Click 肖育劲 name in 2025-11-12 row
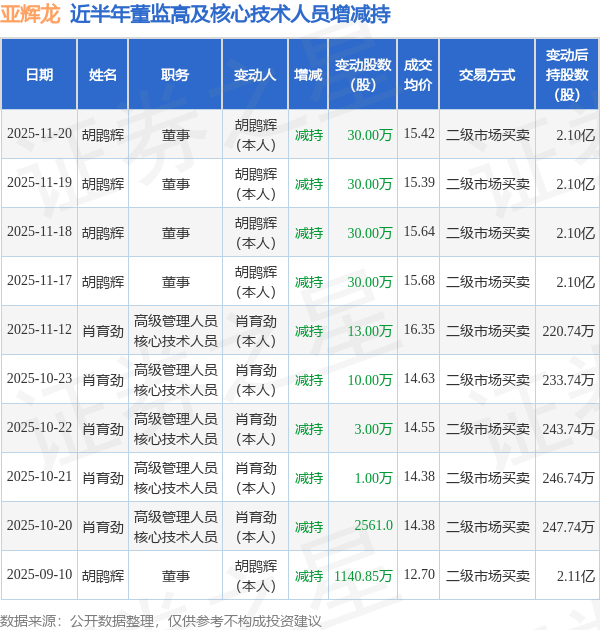 coord(103,331)
